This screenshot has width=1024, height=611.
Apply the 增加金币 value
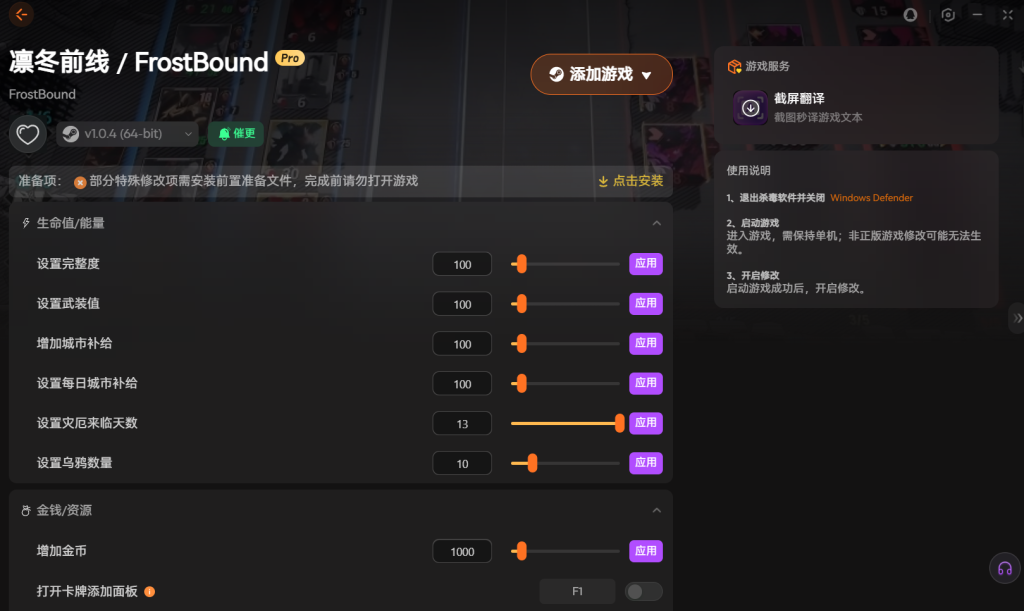(x=646, y=551)
